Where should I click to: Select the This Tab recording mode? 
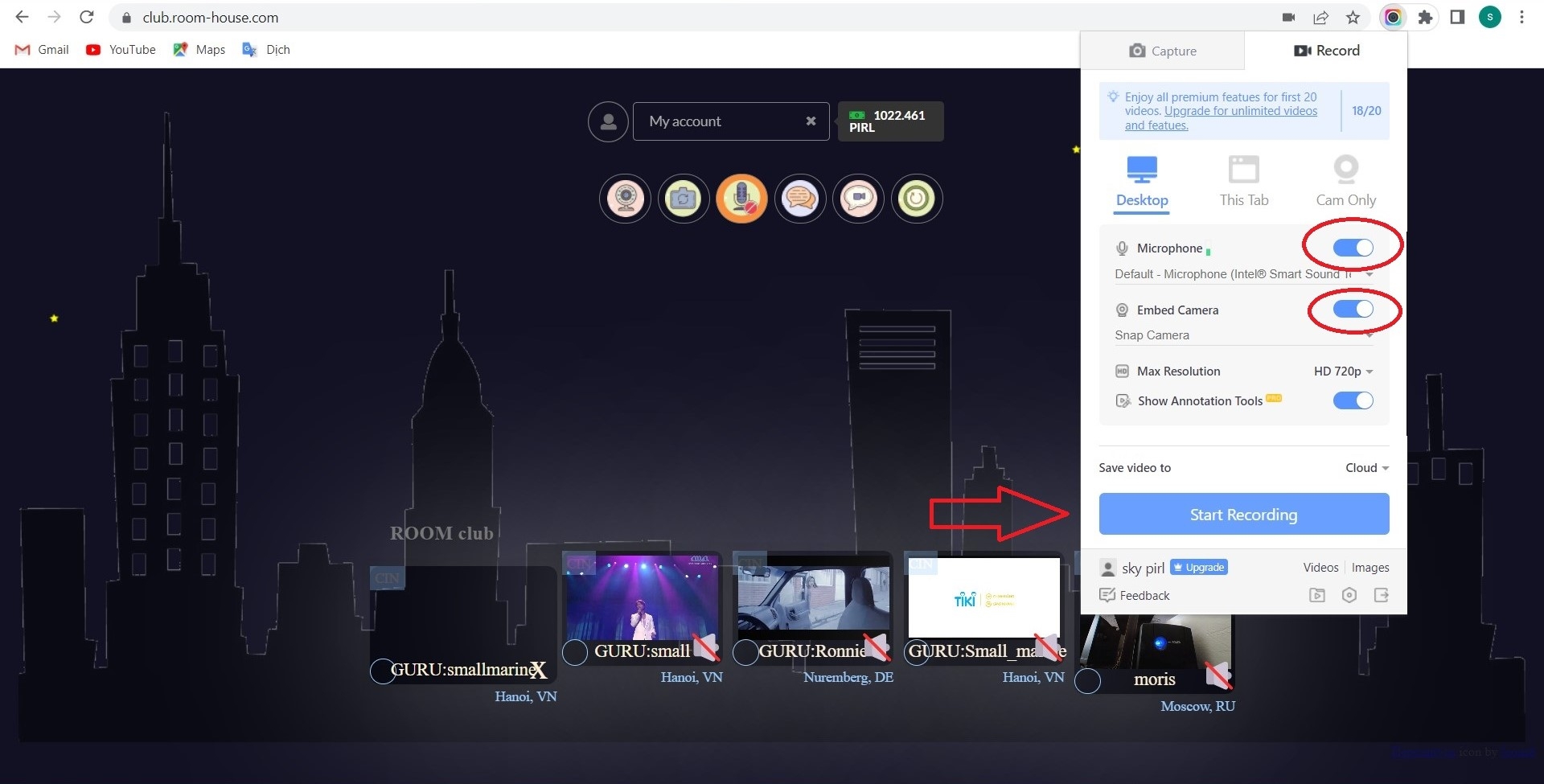(1243, 182)
